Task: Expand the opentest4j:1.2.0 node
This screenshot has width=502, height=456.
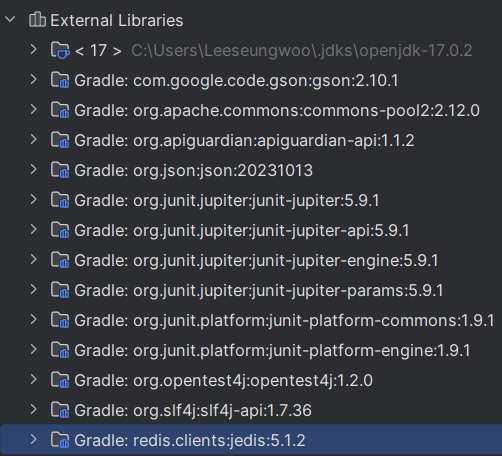Action: click(x=33, y=380)
